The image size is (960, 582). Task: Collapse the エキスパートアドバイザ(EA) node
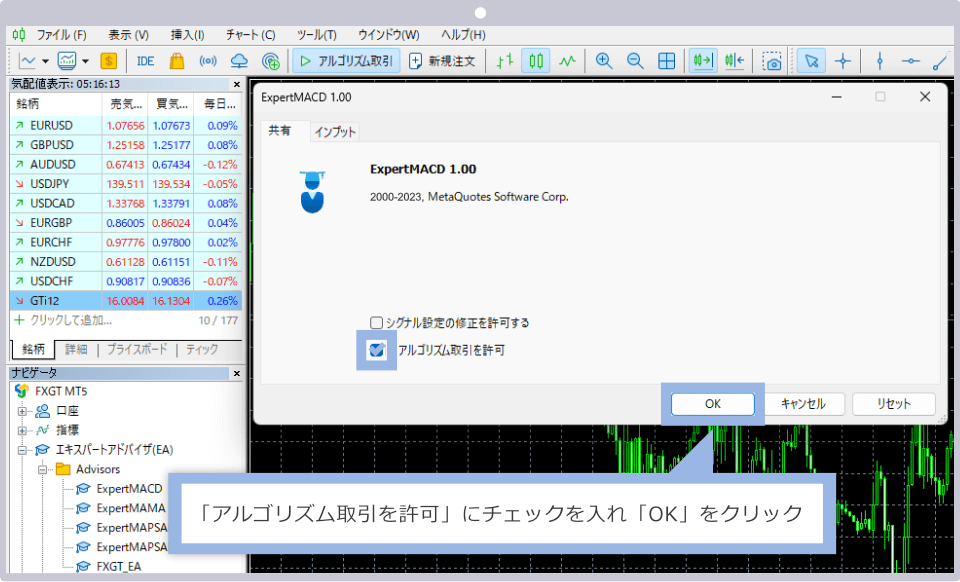[x=22, y=450]
